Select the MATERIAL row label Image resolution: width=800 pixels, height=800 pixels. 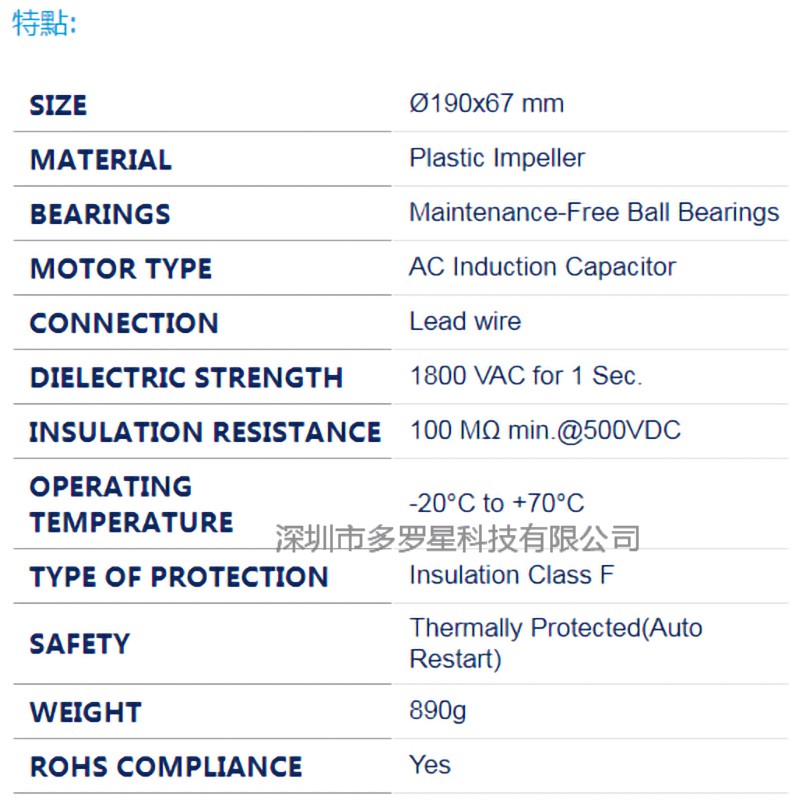point(100,160)
